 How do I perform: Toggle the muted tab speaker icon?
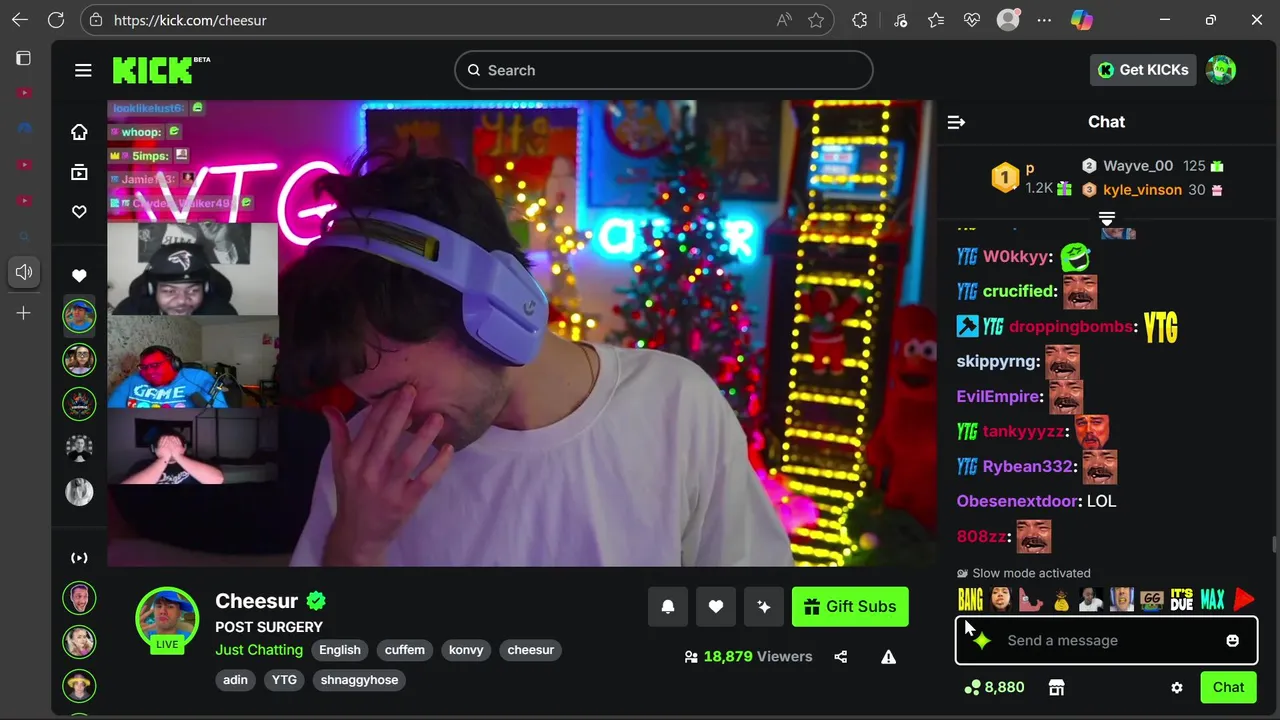click(24, 272)
